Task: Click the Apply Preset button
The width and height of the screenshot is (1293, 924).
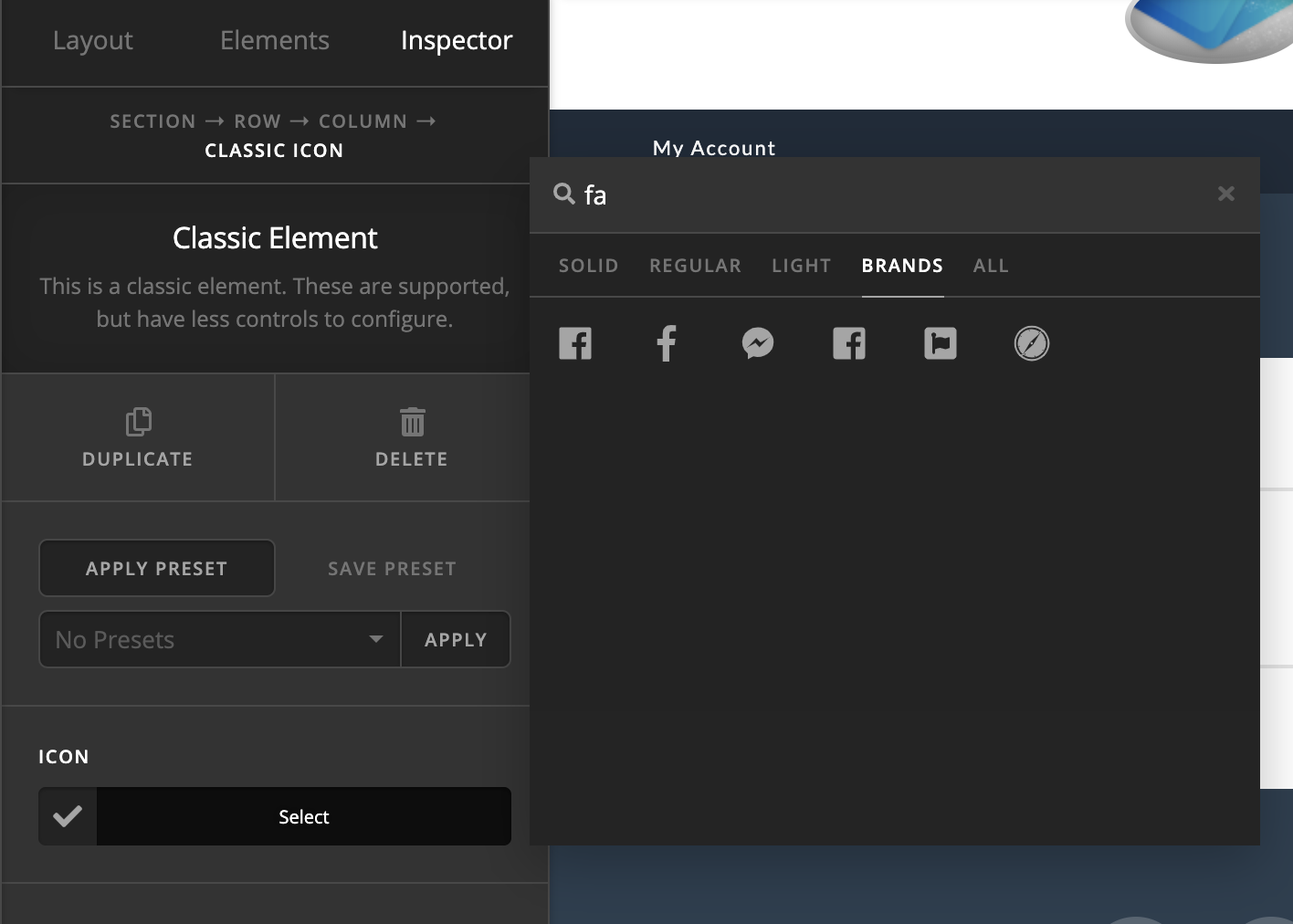Action: [x=157, y=568]
